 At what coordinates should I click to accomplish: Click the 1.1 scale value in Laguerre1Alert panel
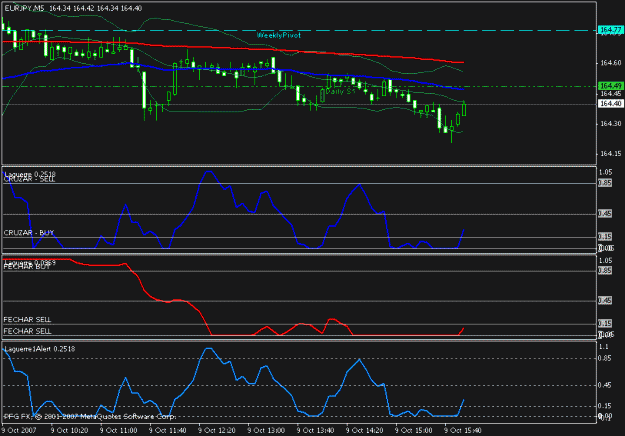coord(604,347)
